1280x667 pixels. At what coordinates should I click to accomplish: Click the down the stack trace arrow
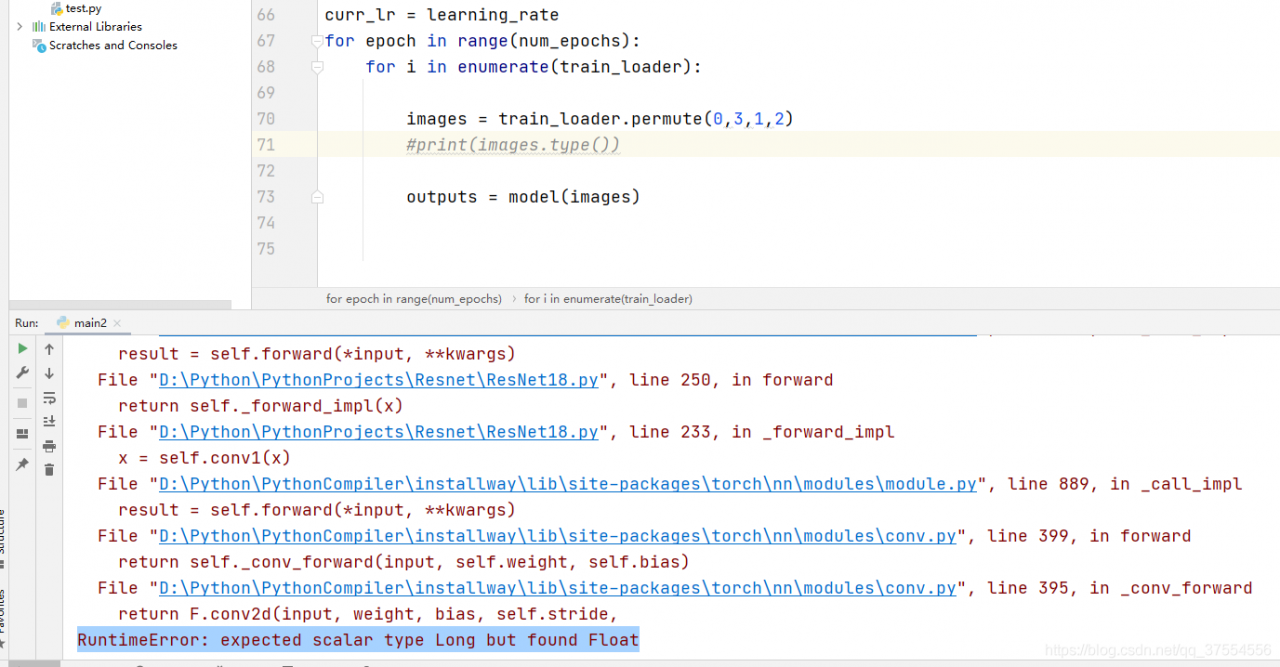click(49, 373)
